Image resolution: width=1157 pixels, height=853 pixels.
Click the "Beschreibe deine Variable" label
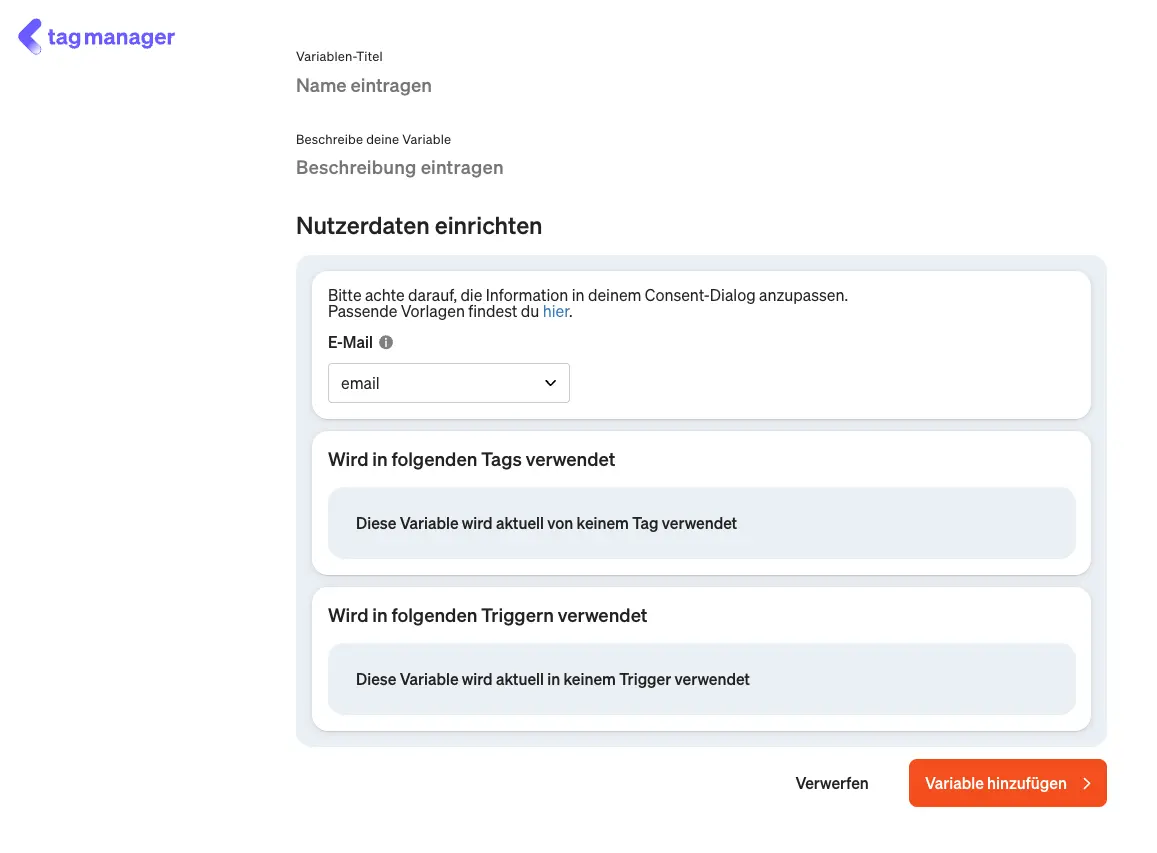[373, 139]
